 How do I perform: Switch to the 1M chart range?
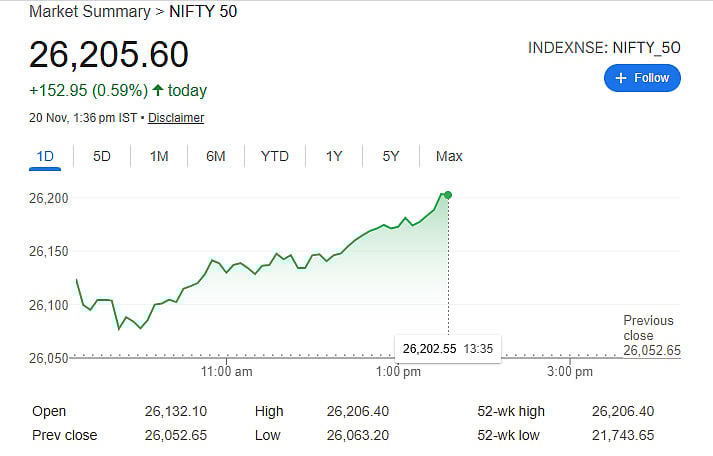point(159,156)
